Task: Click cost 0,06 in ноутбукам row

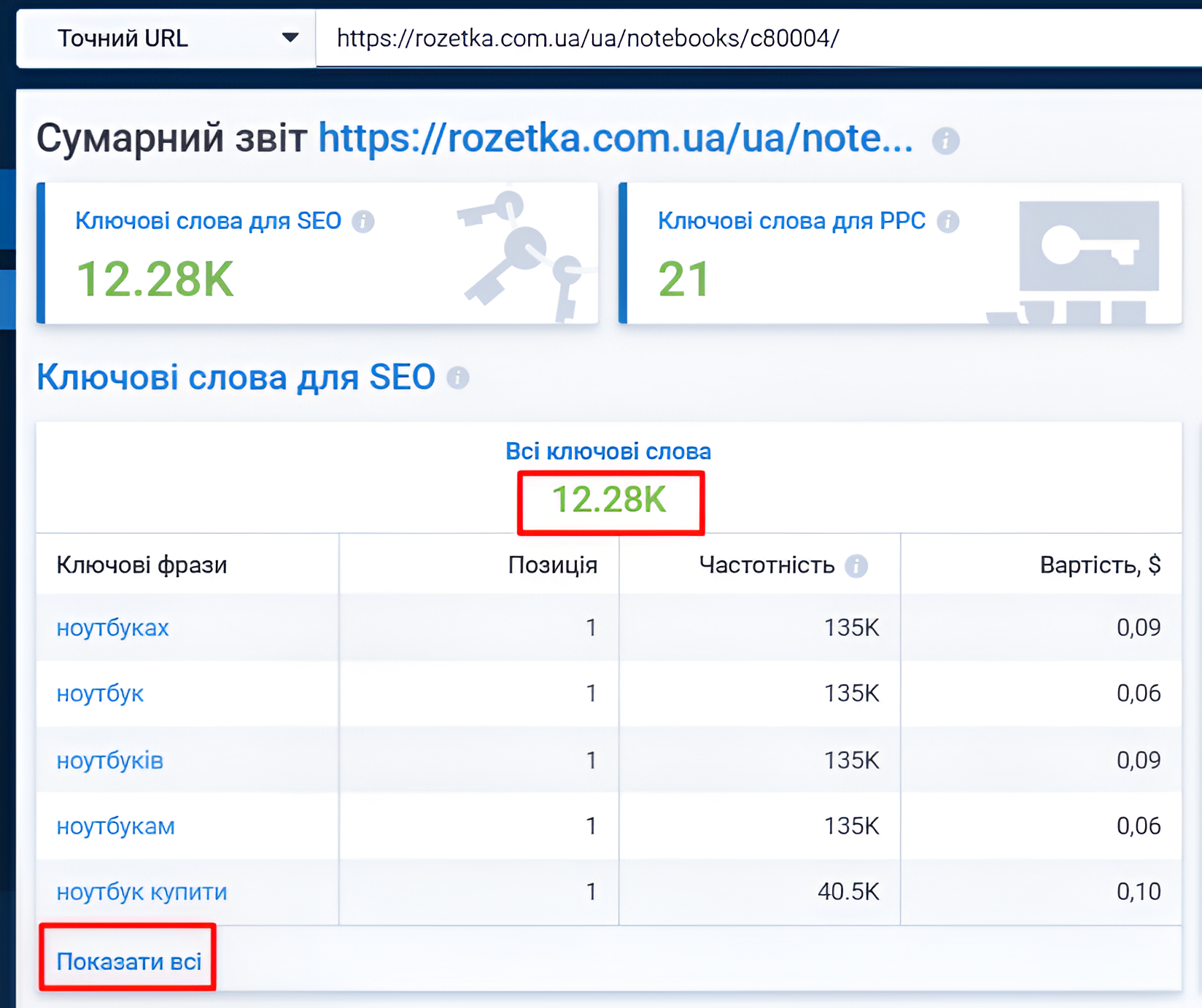Action: (x=1139, y=826)
